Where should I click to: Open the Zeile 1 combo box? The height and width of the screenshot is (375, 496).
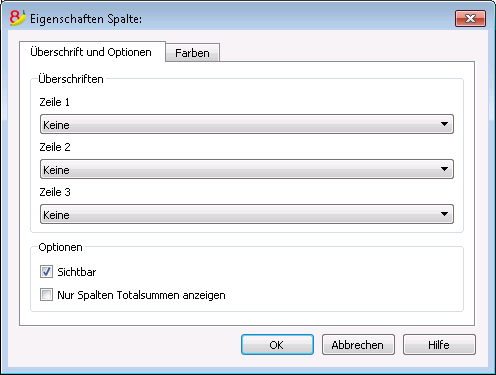click(247, 124)
